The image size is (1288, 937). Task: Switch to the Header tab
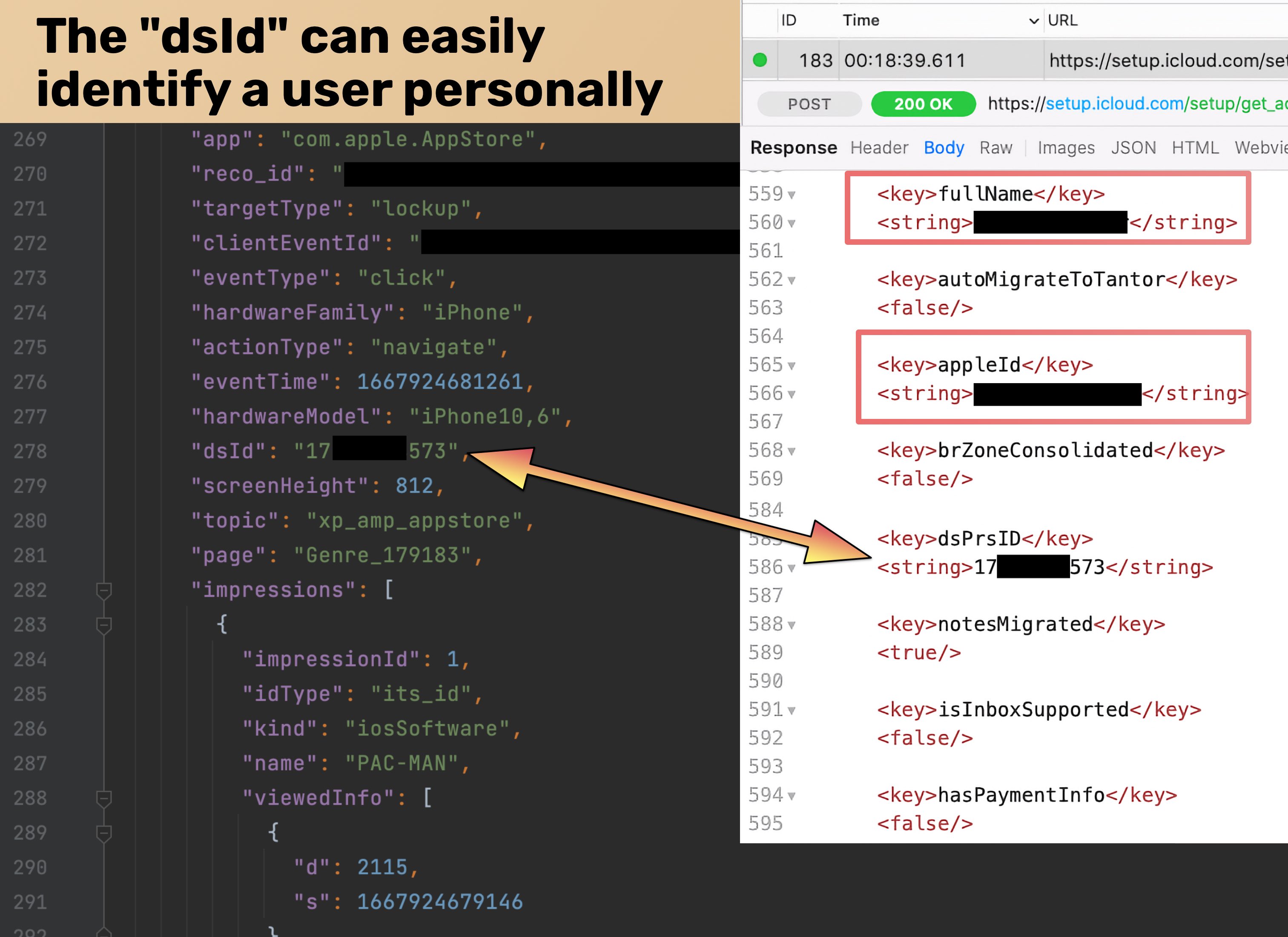879,148
